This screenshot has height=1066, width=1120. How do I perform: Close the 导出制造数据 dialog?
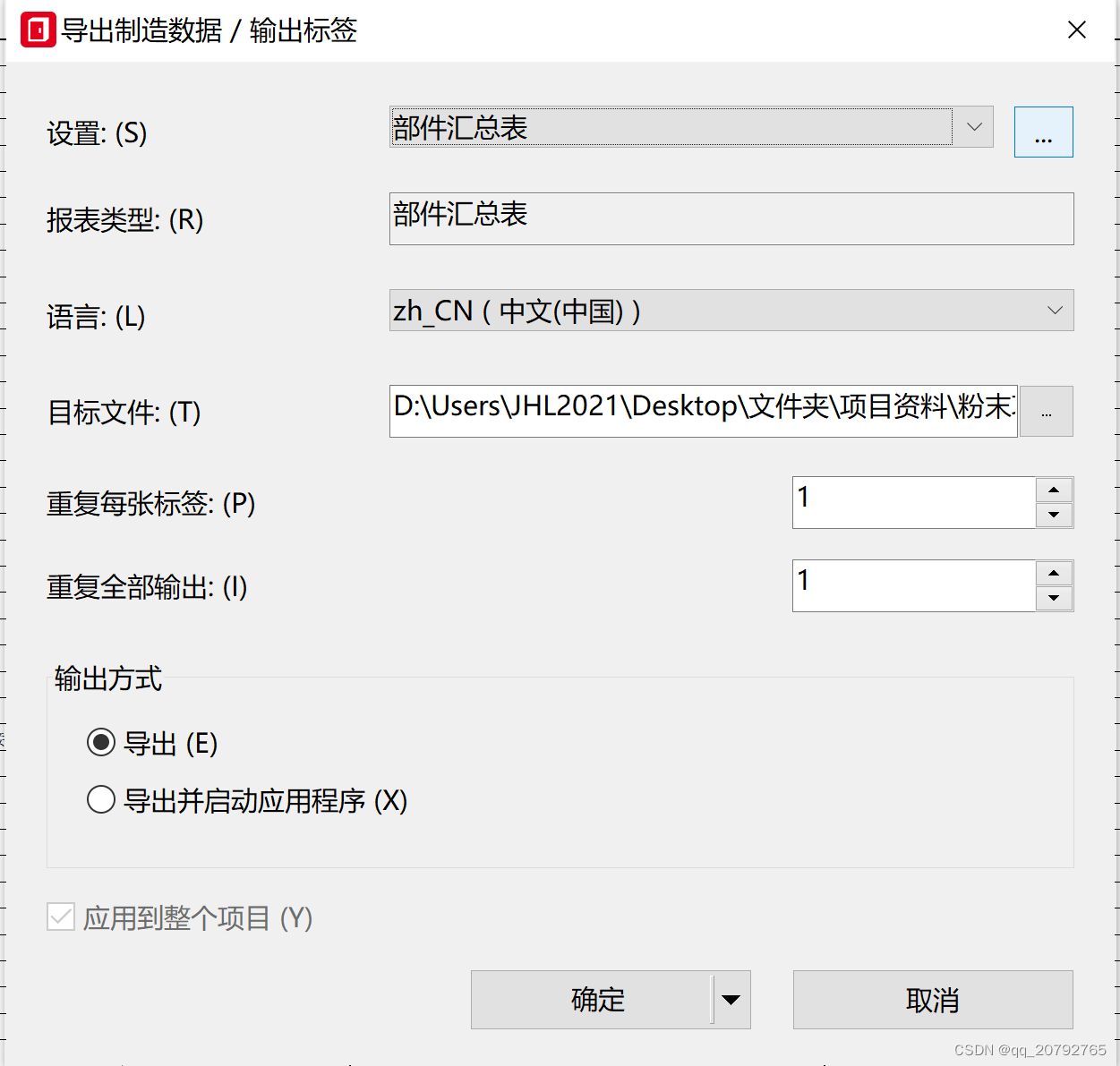click(1077, 30)
